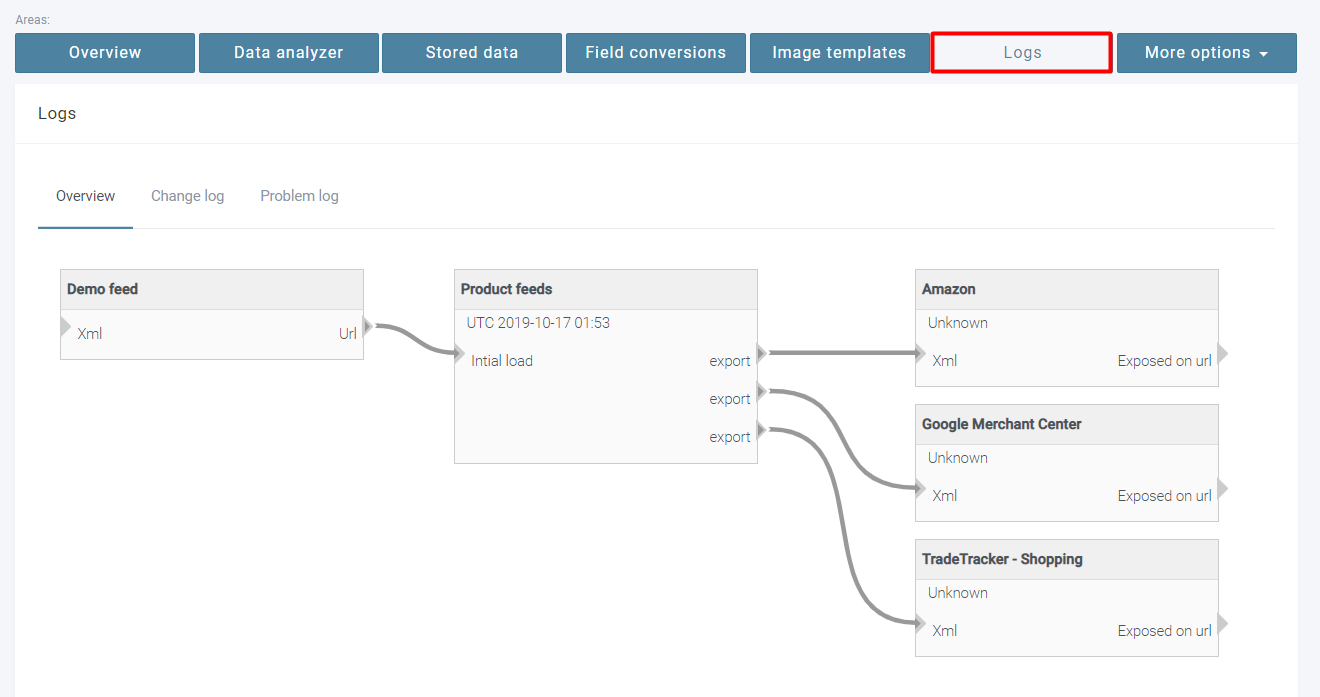1320x697 pixels.
Task: Click the Amazon Xml input arrow
Action: coord(921,353)
